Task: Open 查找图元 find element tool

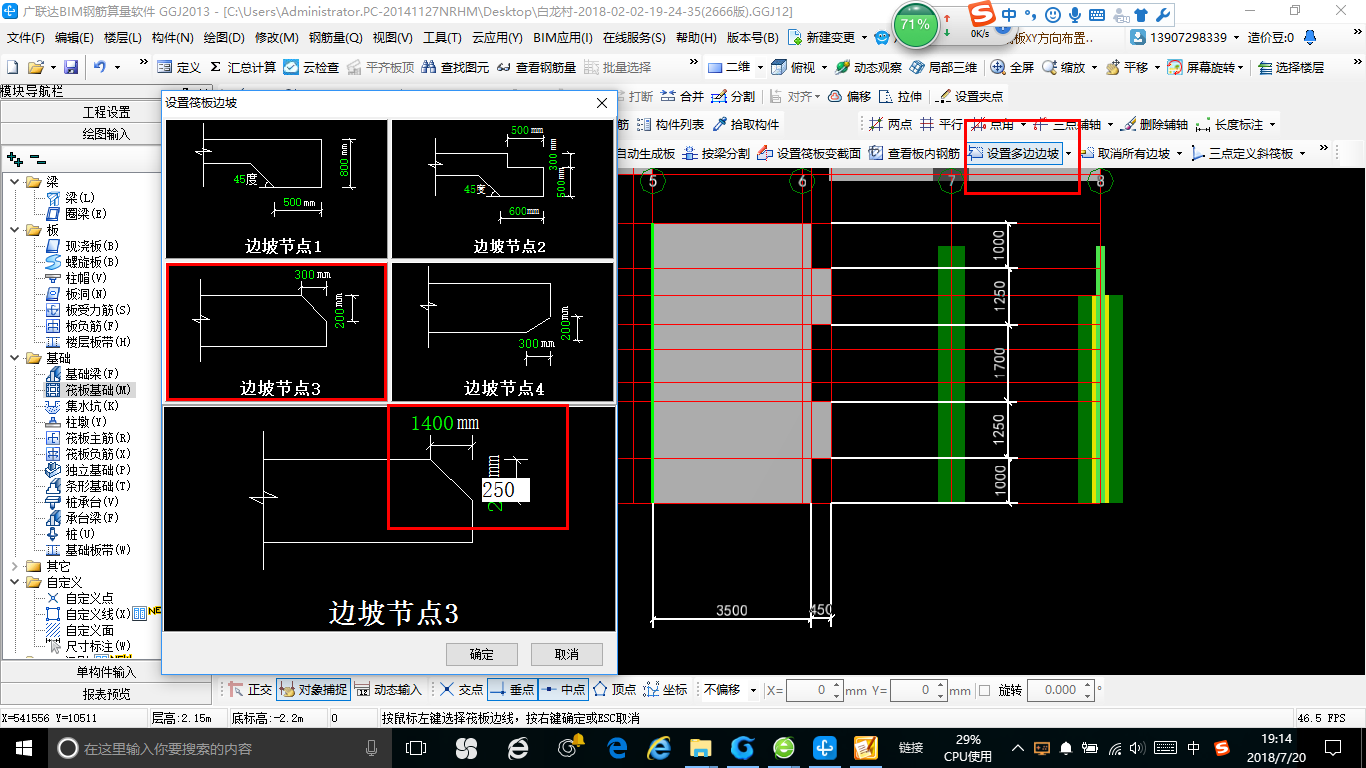Action: click(x=456, y=67)
